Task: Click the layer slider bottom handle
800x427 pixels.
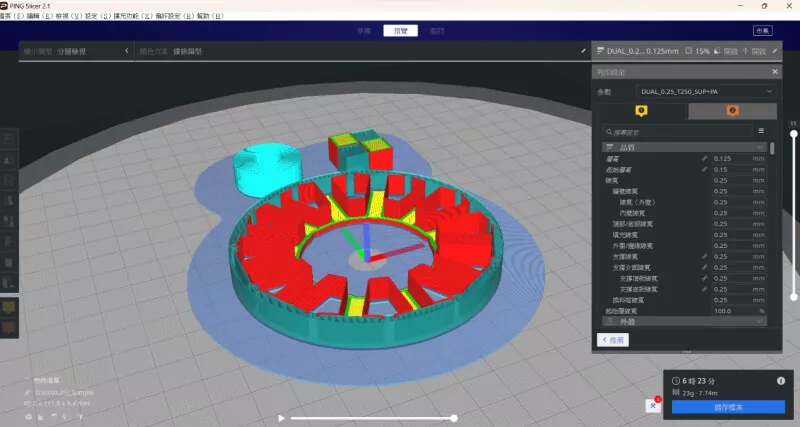Action: [793, 297]
